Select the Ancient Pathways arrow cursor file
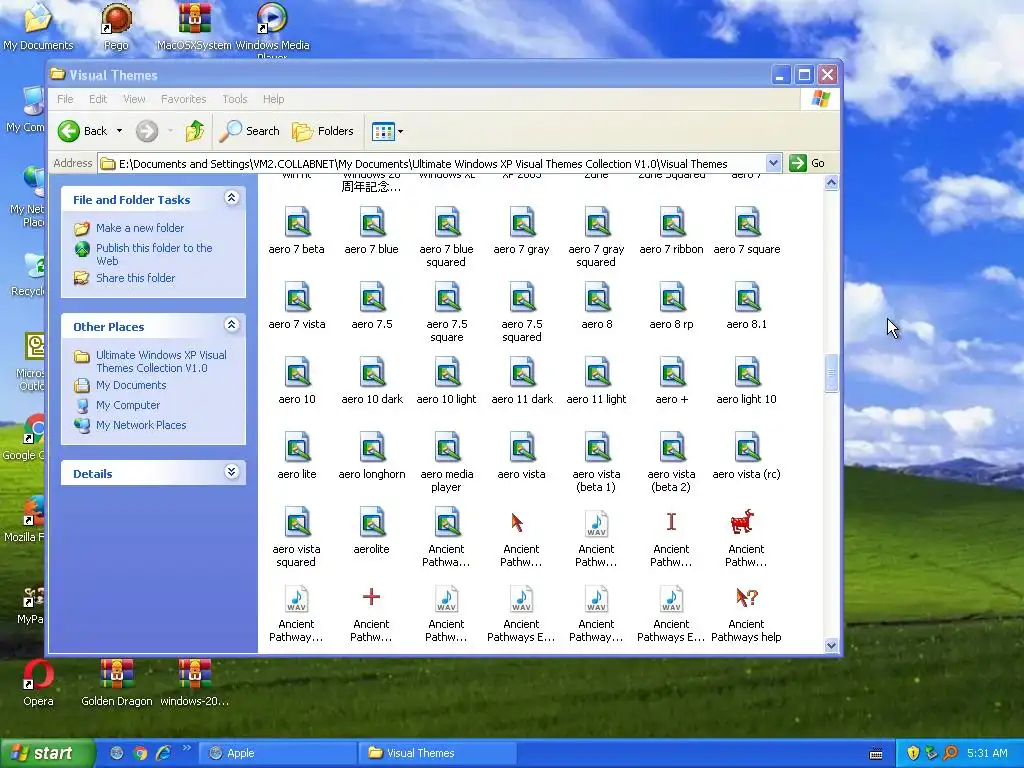This screenshot has height=768, width=1024. tap(521, 537)
